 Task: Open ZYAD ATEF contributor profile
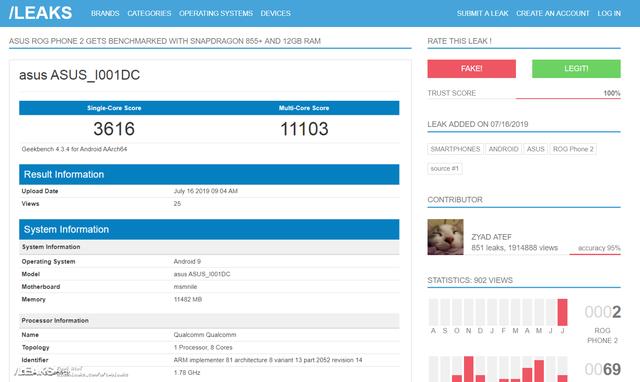(x=491, y=237)
